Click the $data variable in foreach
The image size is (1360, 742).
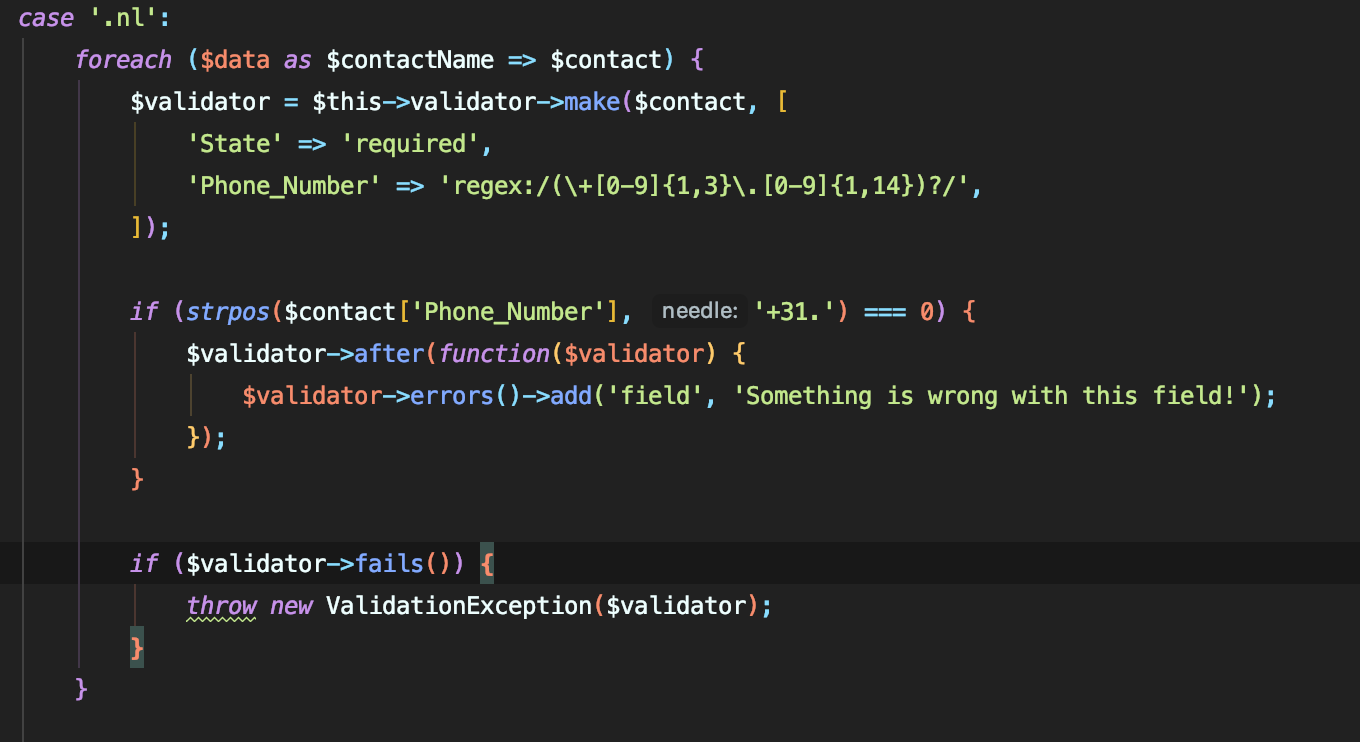pos(235,60)
